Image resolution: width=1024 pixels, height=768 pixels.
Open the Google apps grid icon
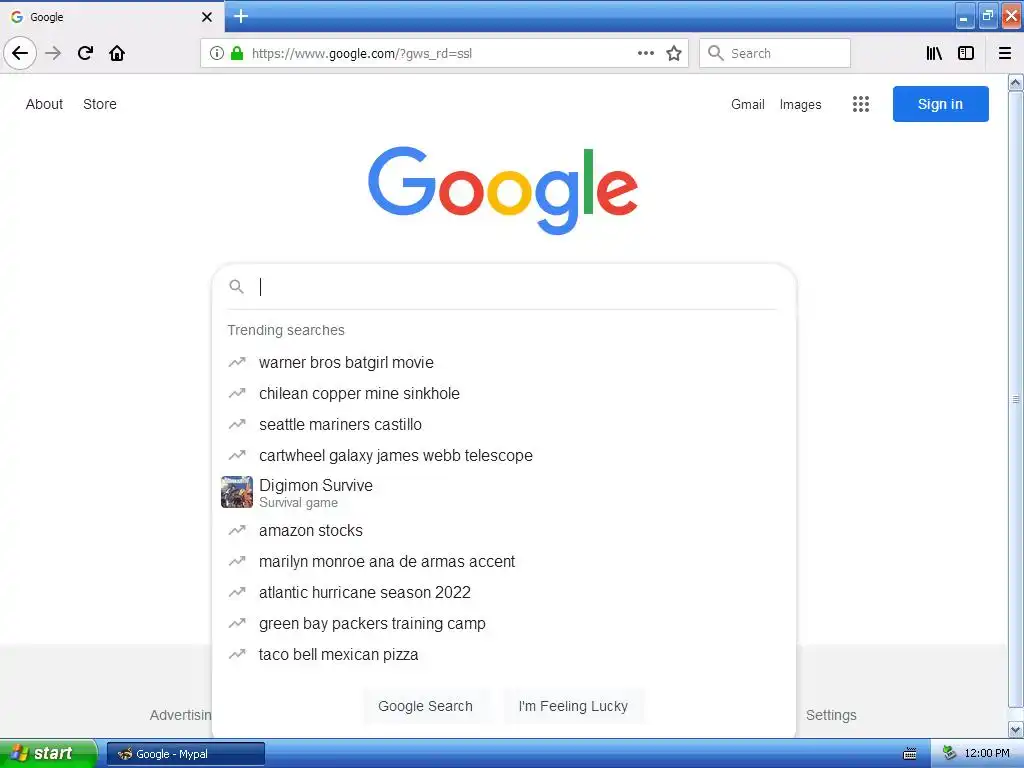pos(861,104)
